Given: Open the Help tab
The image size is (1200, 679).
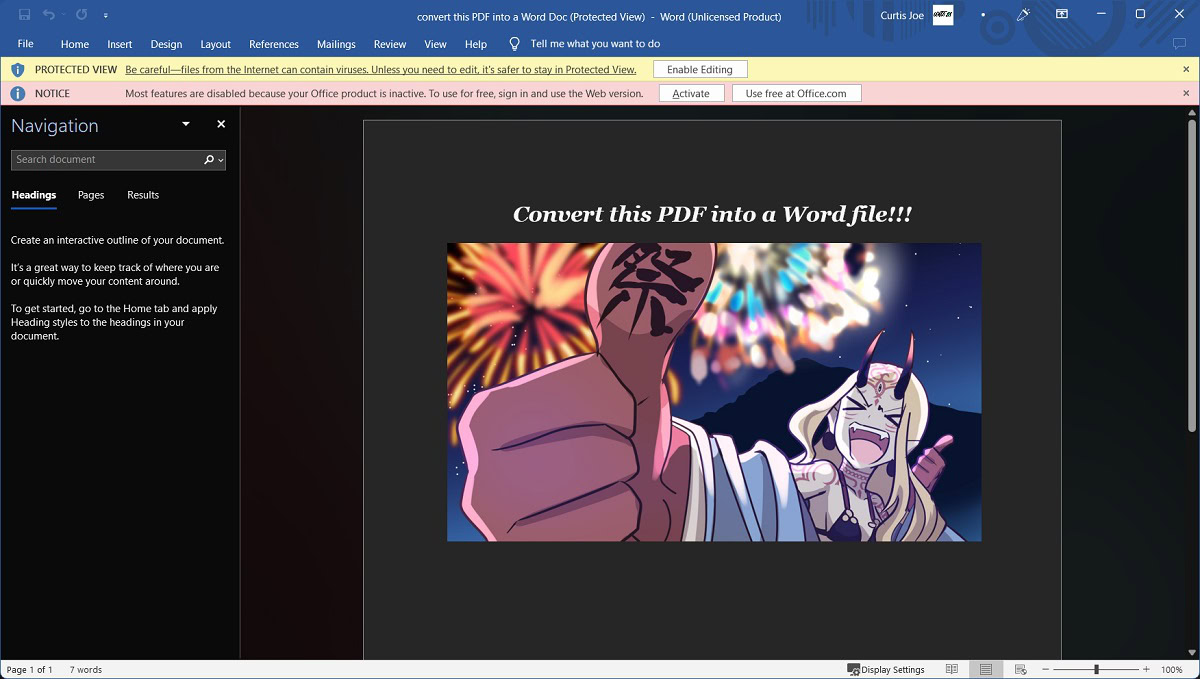Looking at the screenshot, I should point(476,44).
